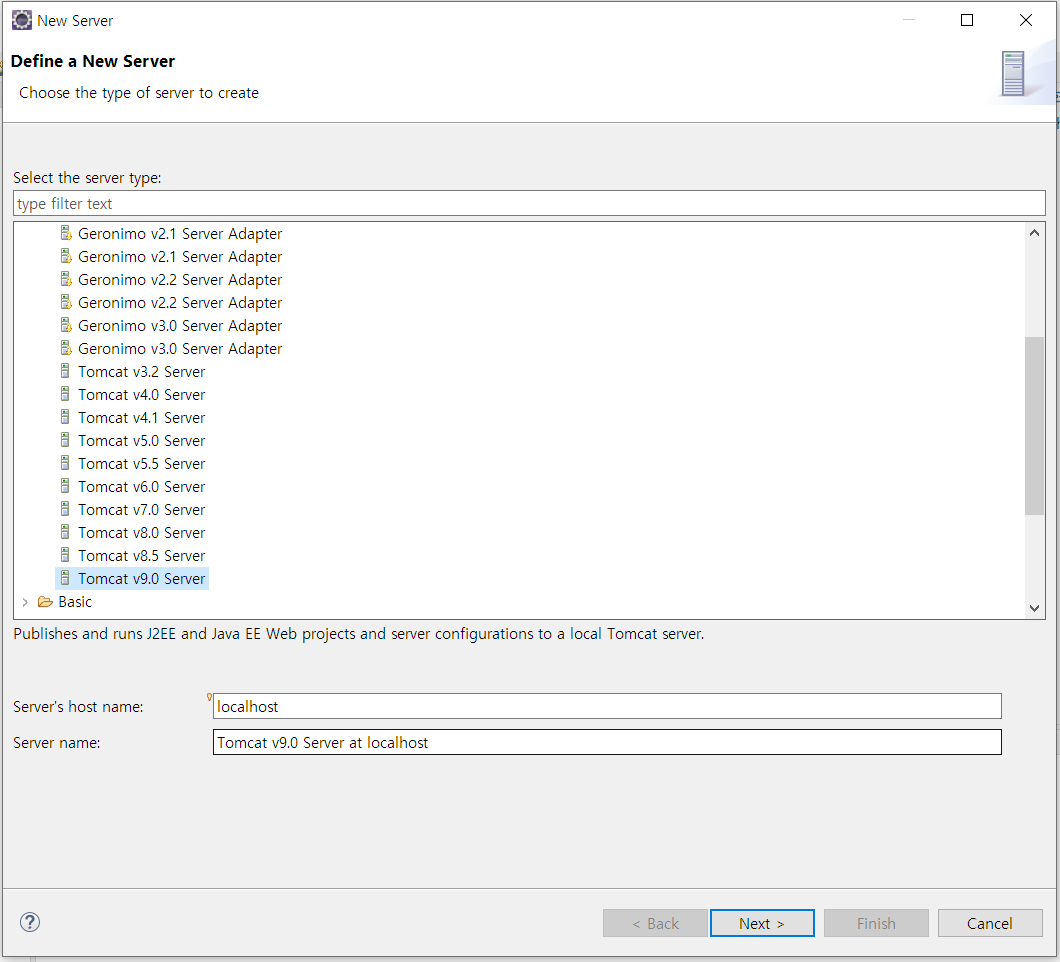
Task: Close the New Server window
Action: 1026,20
